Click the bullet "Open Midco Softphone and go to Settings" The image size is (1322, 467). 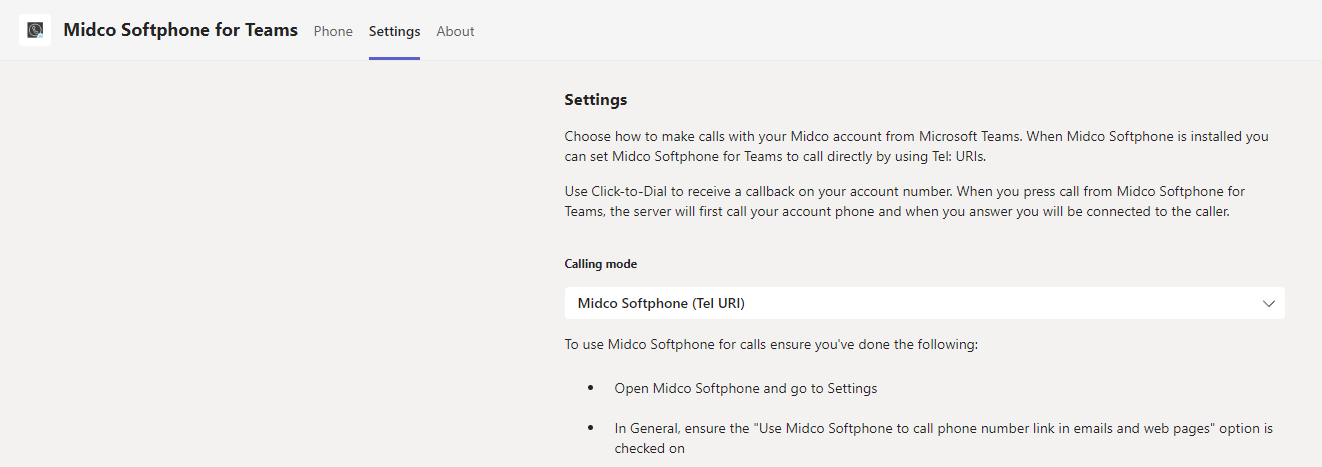pyautogui.click(x=746, y=388)
